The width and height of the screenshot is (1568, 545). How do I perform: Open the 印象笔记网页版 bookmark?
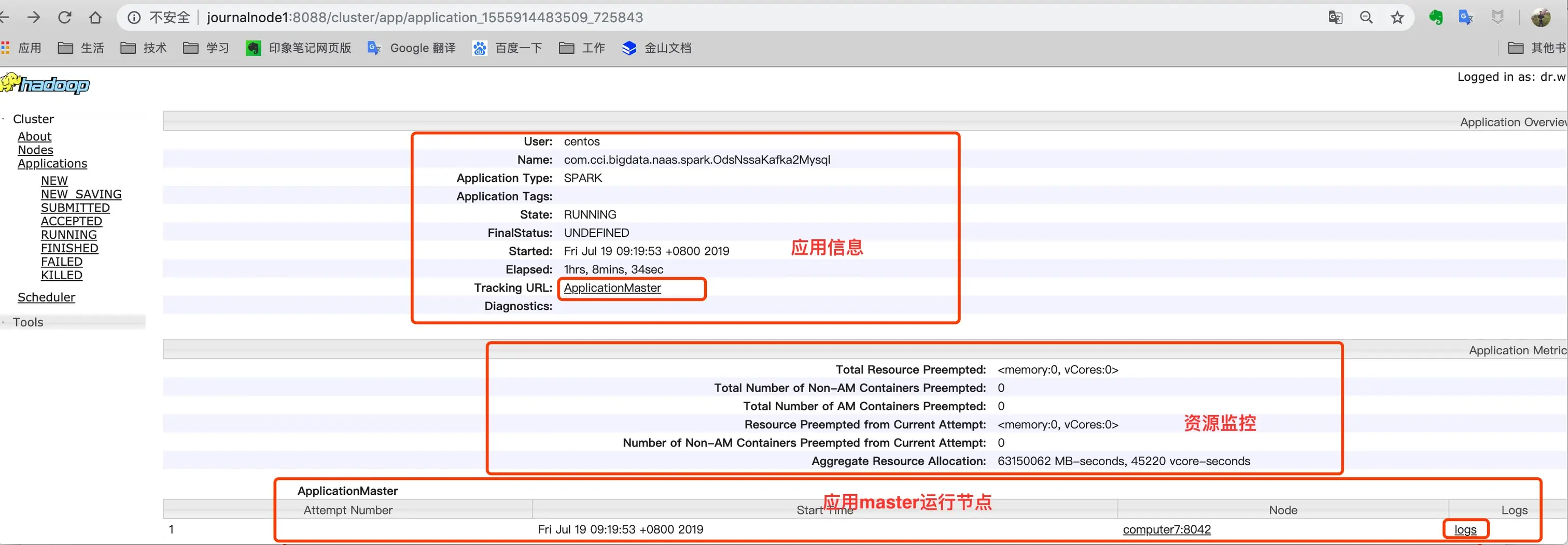pyautogui.click(x=298, y=48)
